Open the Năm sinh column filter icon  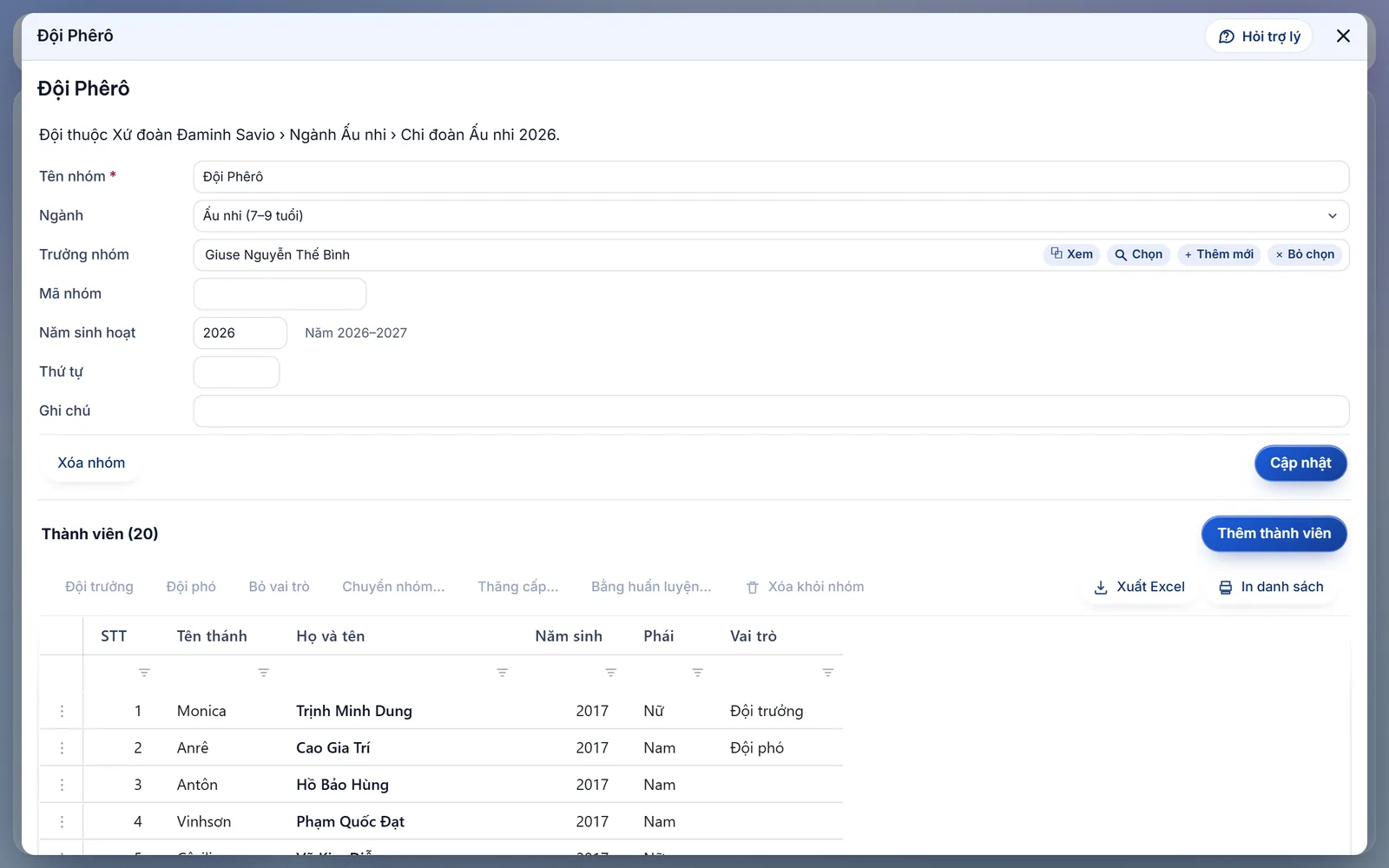(x=610, y=673)
